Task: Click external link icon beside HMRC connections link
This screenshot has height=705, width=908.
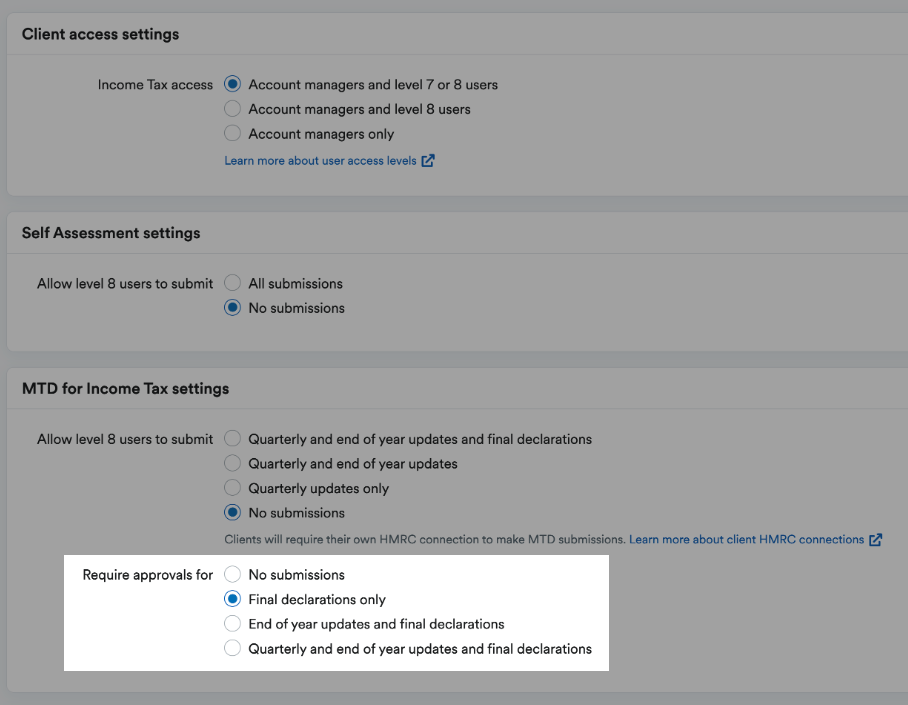Action: point(876,539)
